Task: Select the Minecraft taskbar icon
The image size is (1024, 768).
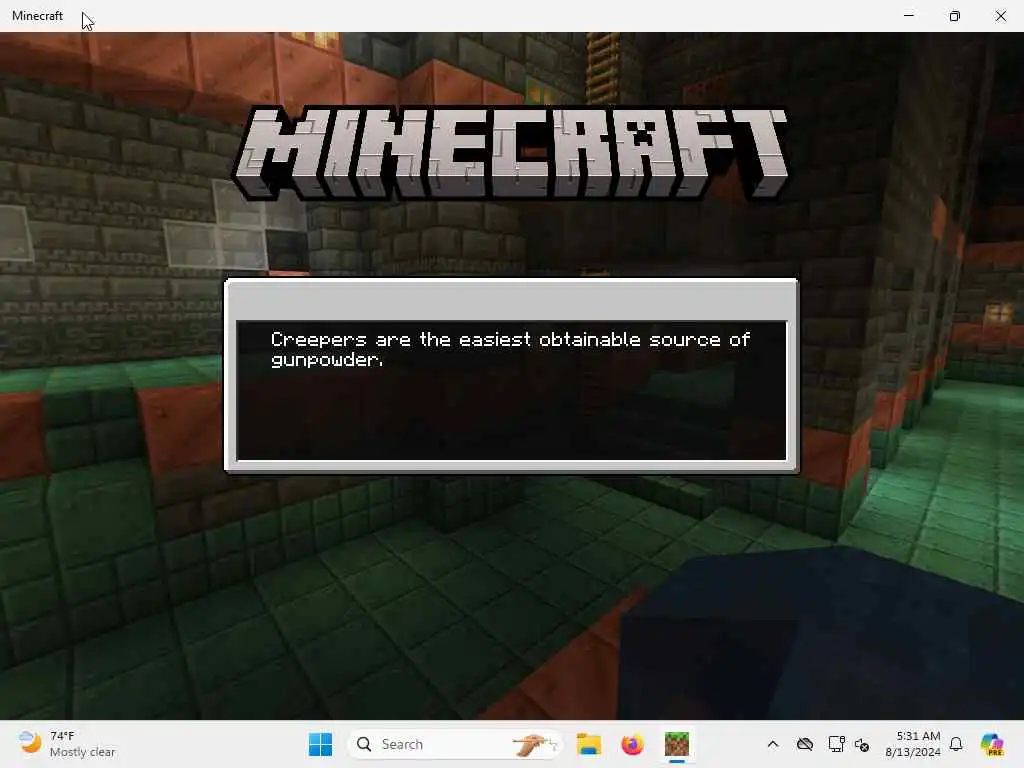Action: (677, 744)
